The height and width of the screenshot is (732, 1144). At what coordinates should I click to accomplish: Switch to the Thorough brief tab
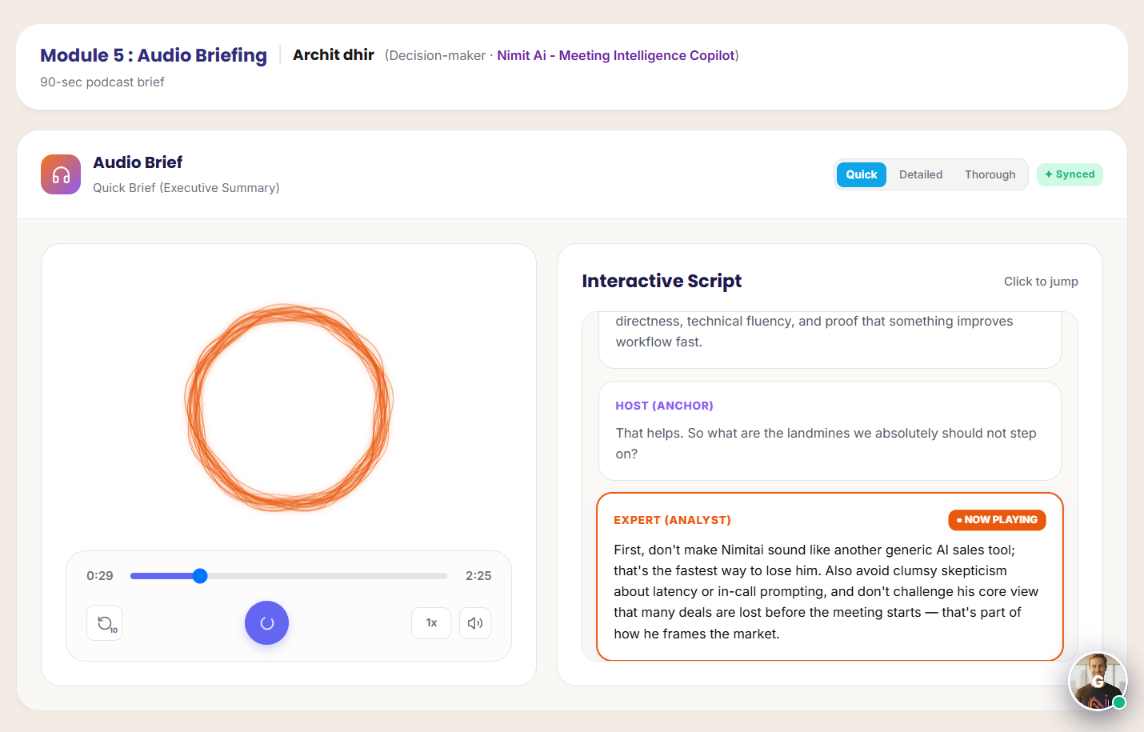[990, 174]
